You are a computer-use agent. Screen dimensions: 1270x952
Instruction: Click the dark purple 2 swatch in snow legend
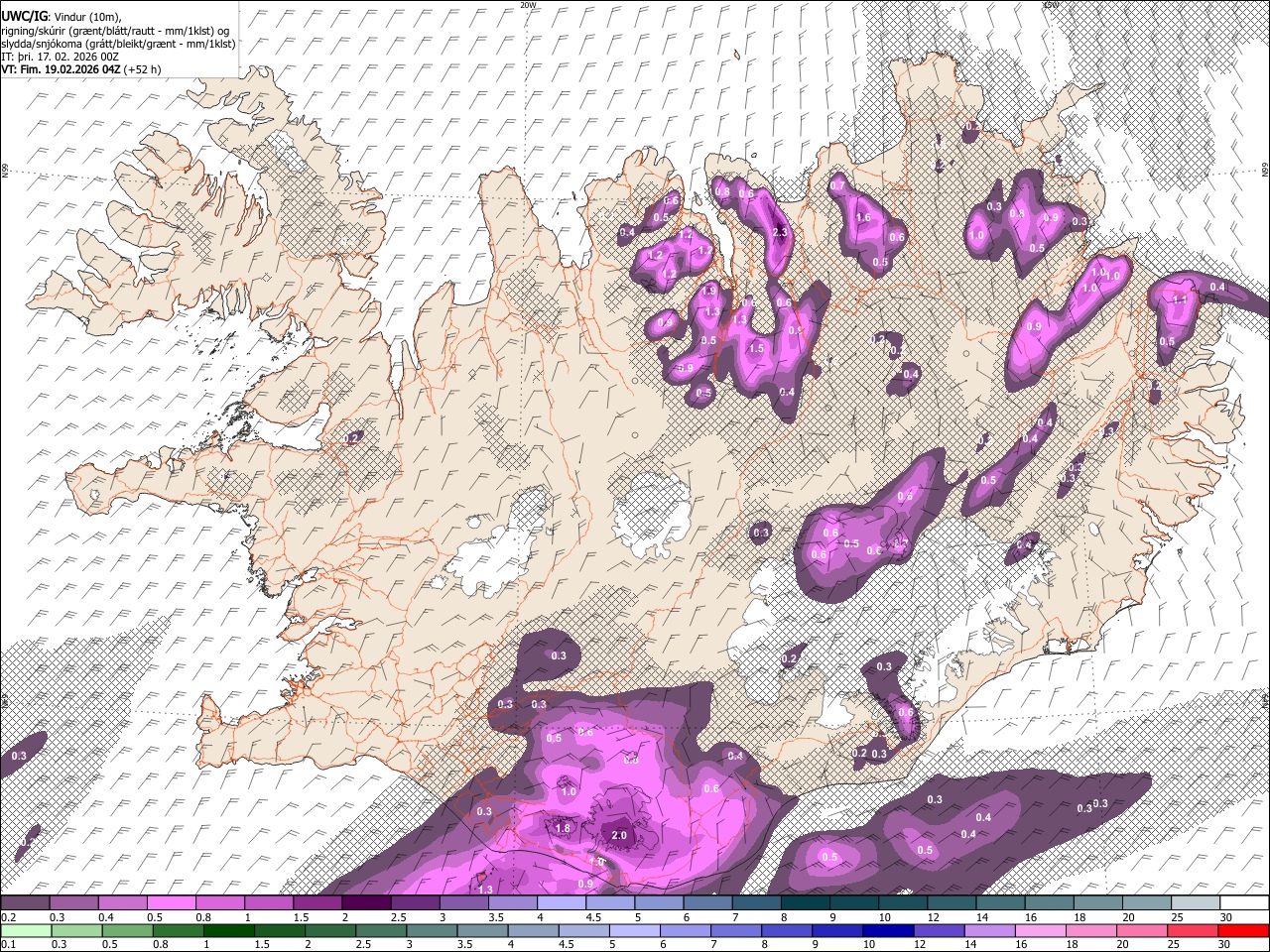click(x=366, y=903)
